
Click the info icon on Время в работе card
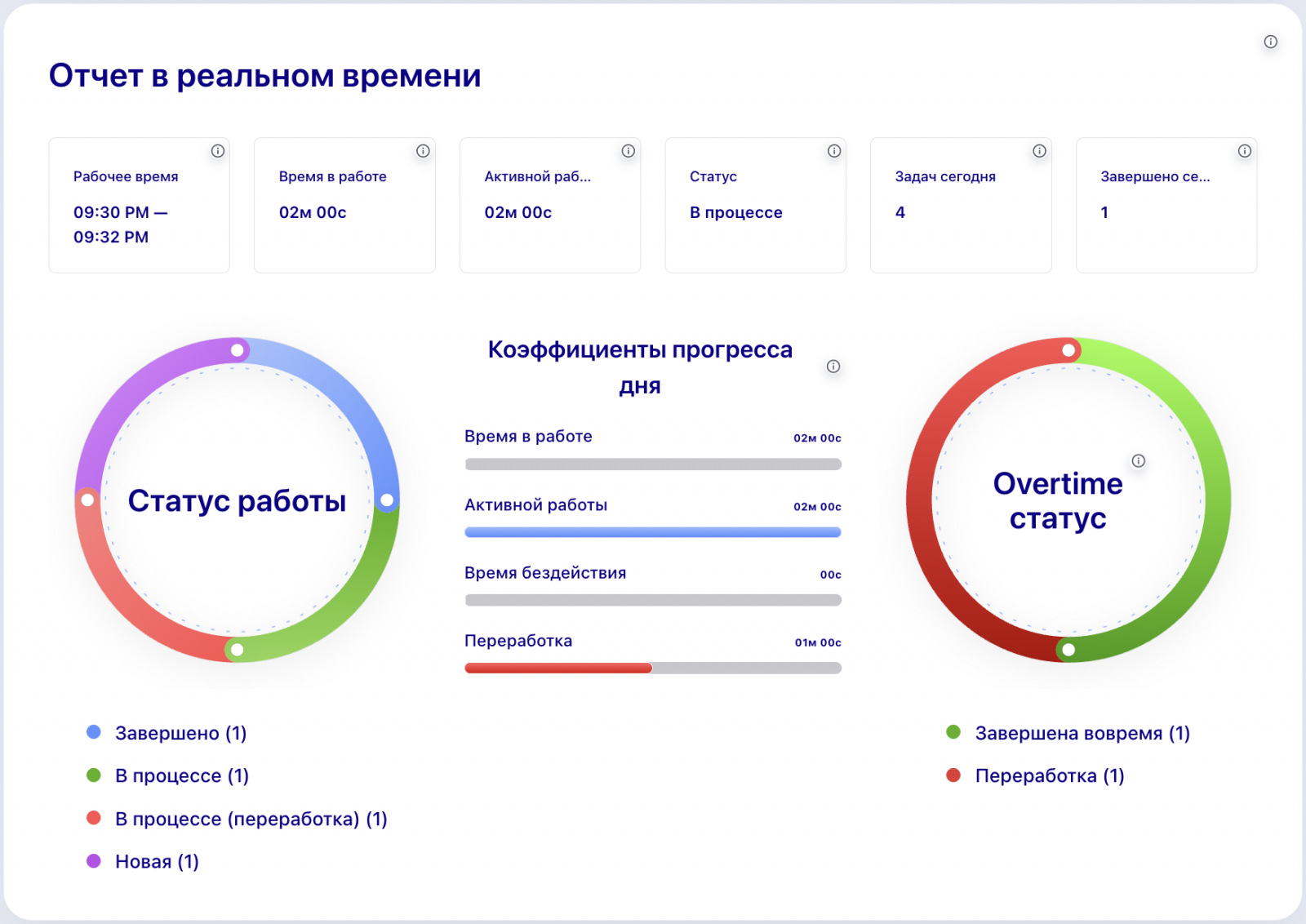point(423,151)
